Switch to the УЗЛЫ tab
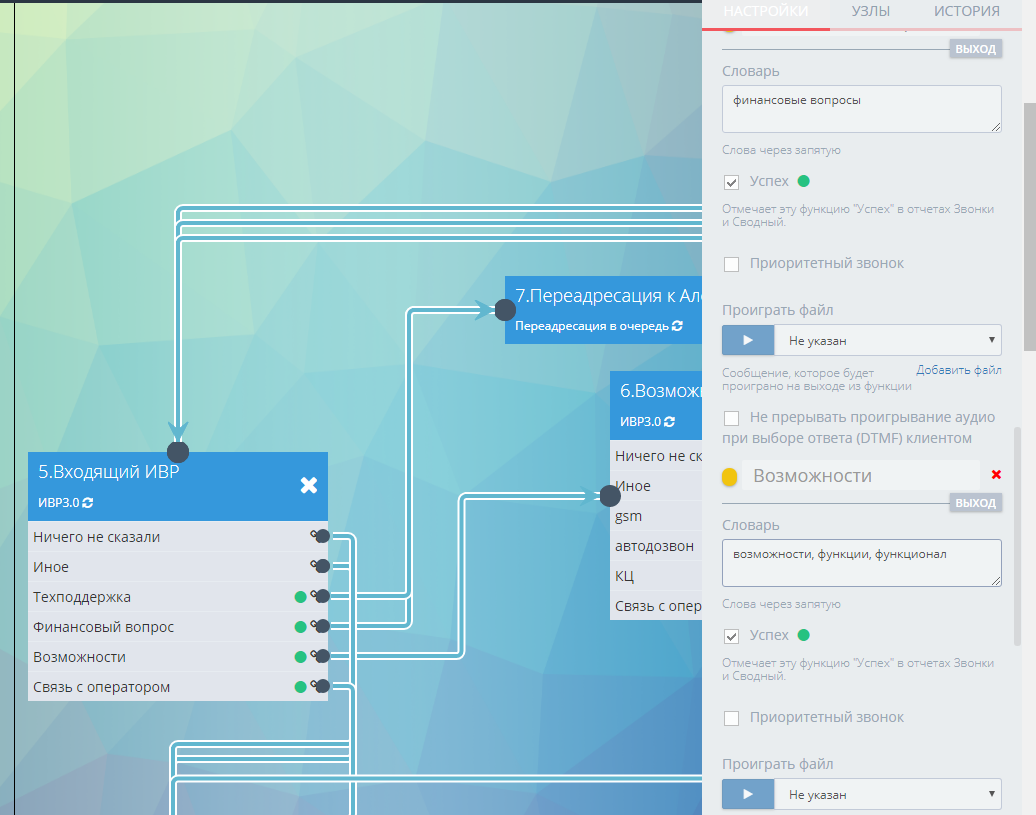Image resolution: width=1036 pixels, height=815 pixels. point(871,12)
